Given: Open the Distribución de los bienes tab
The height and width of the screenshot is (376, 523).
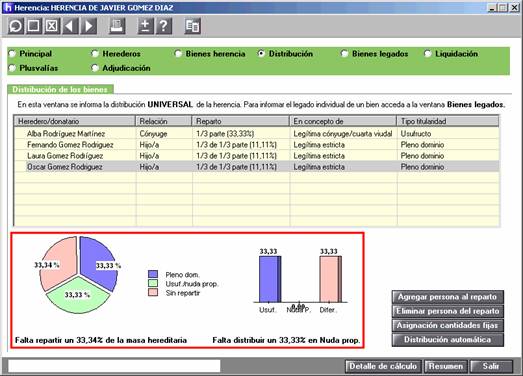Looking at the screenshot, I should (x=60, y=89).
